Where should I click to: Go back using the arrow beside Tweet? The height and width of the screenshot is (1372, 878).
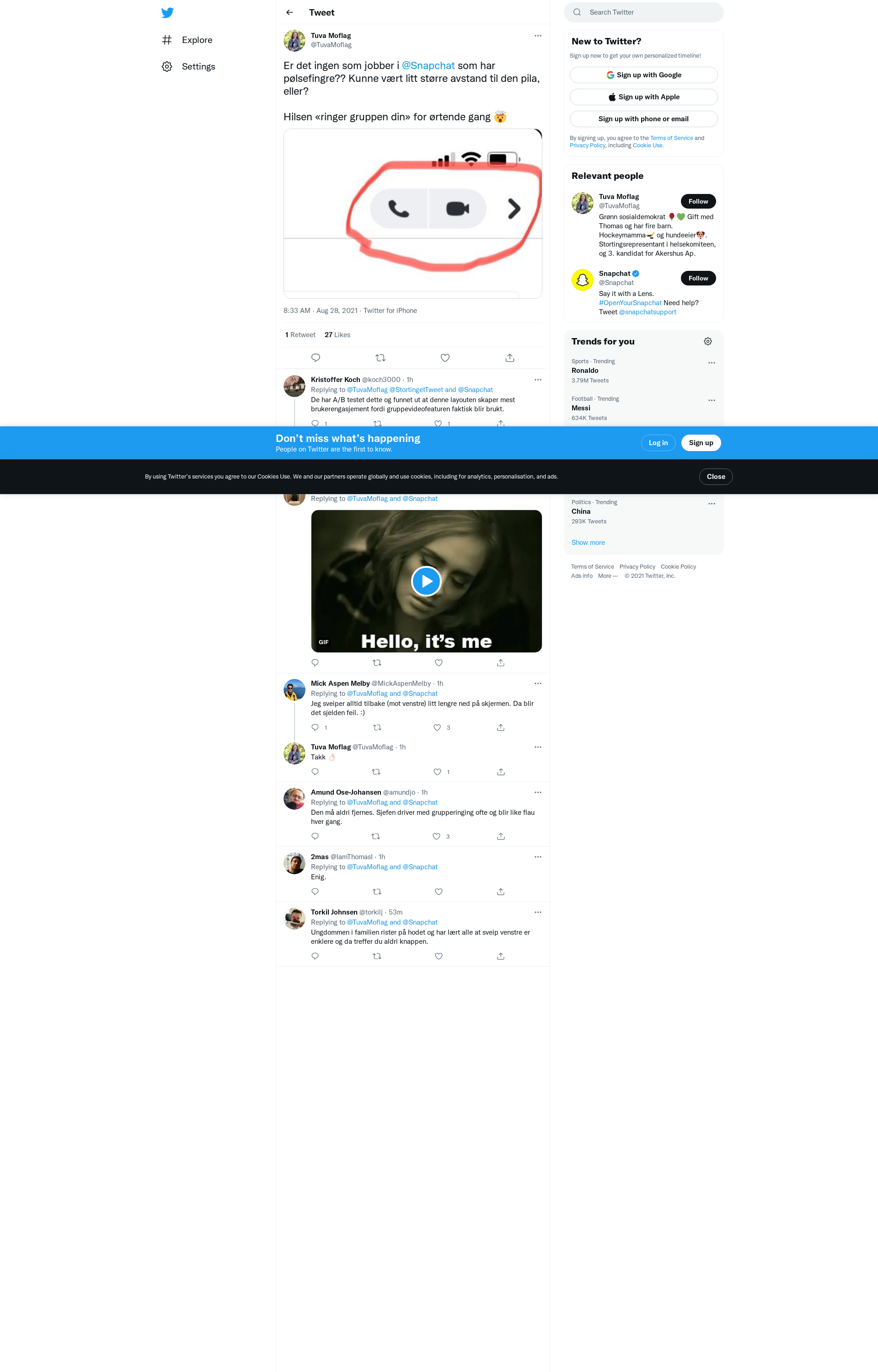pyautogui.click(x=289, y=12)
